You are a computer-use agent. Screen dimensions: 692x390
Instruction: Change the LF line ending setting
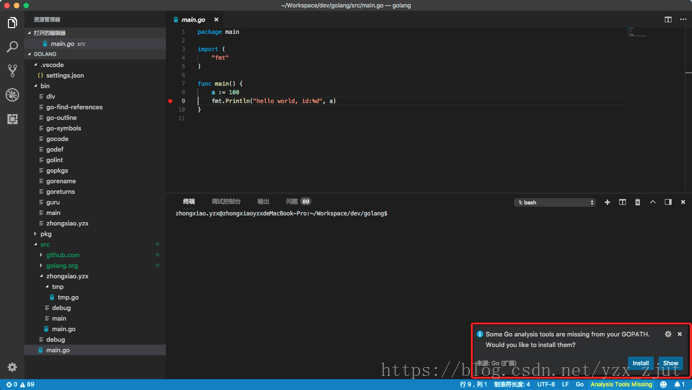565,384
